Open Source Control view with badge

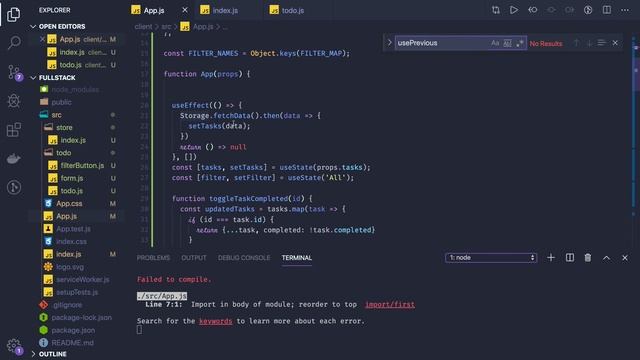click(15, 72)
